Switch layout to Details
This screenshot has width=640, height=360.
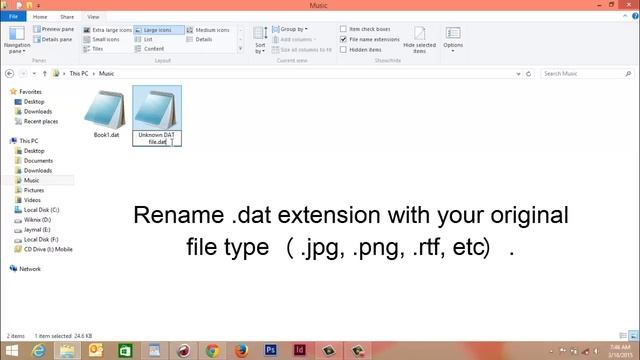point(199,40)
